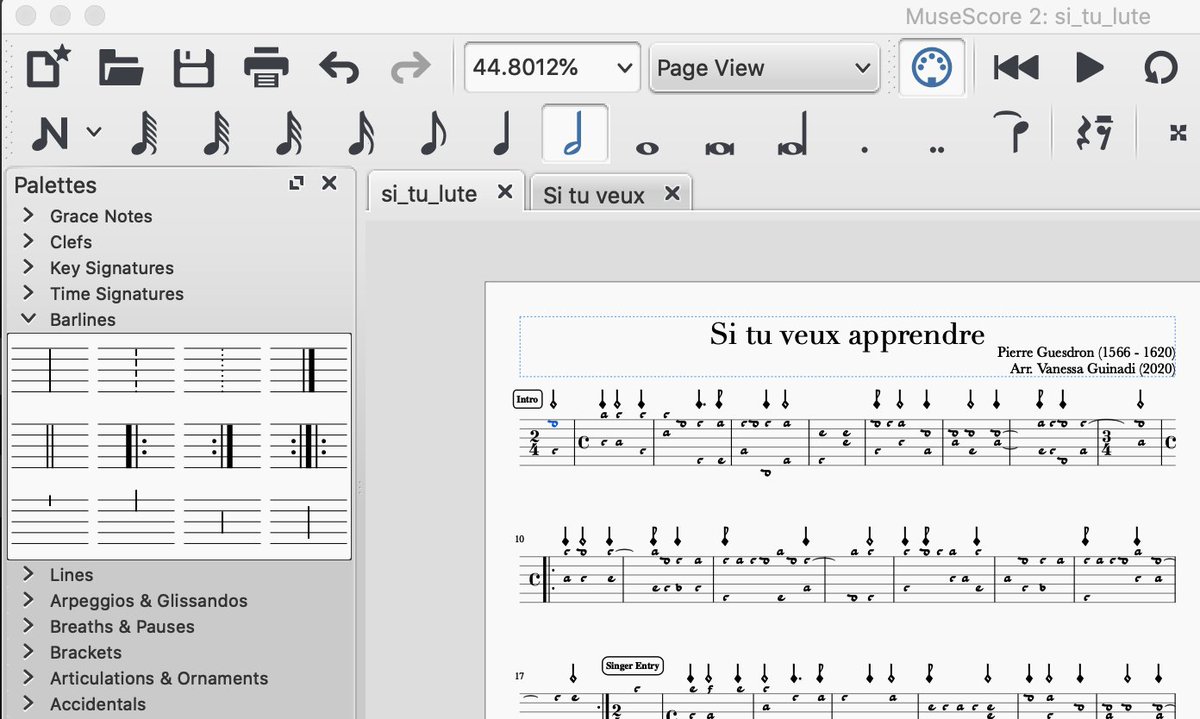1200x719 pixels.
Task: Select the Intro rehearsal mark
Action: [x=527, y=399]
